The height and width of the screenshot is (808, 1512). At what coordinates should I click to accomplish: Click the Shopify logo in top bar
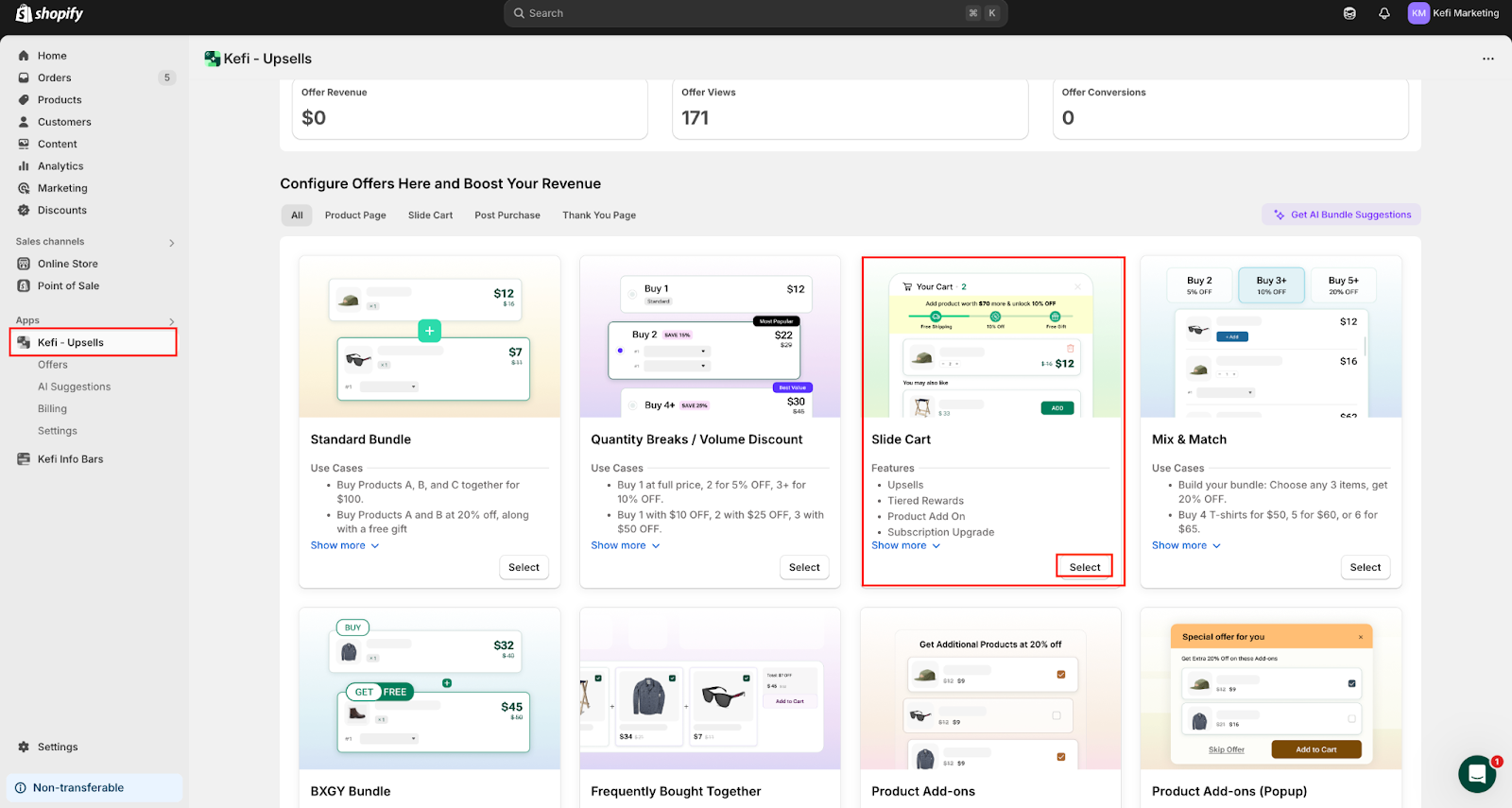49,13
